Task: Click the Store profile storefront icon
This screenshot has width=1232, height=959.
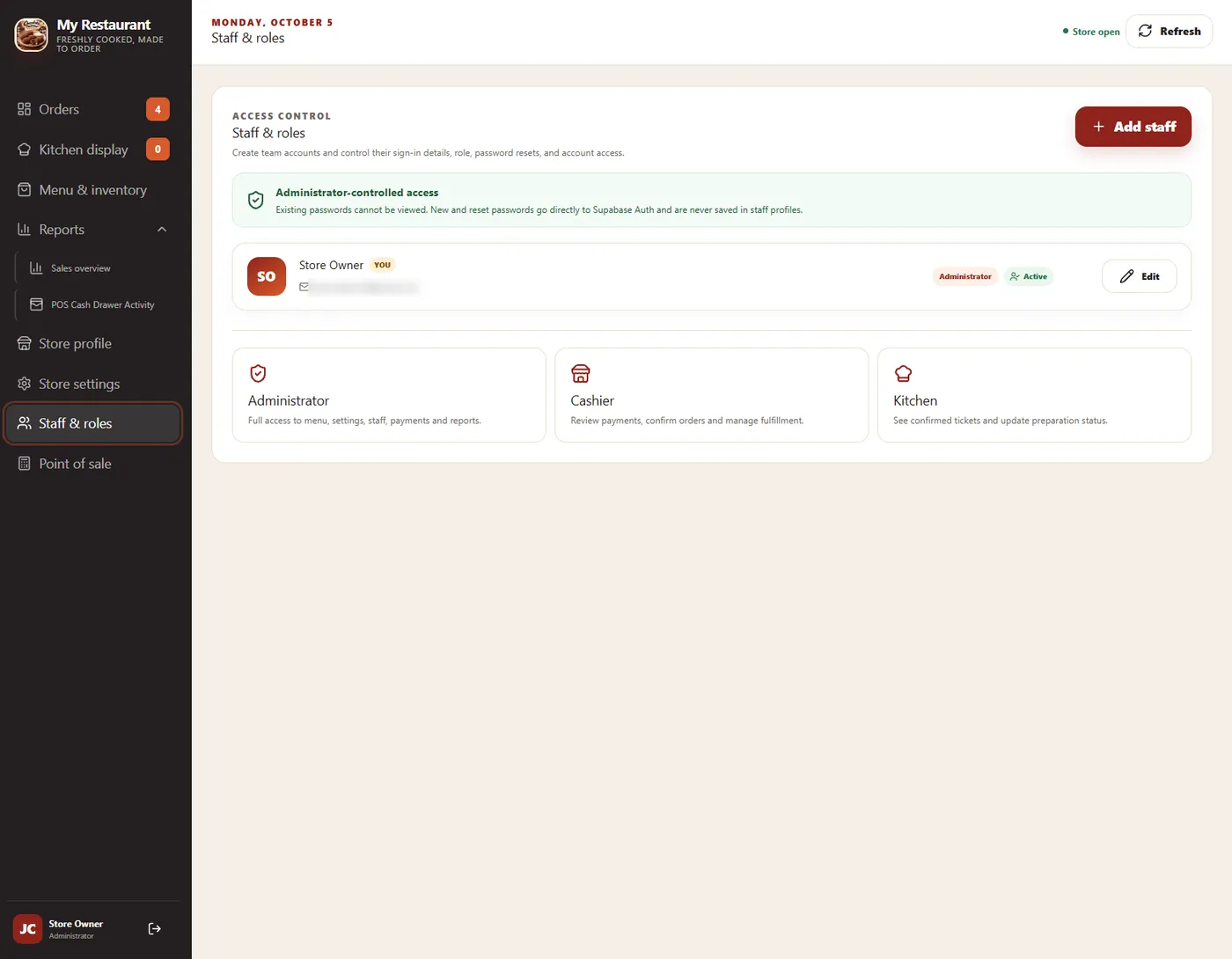Action: [x=24, y=344]
